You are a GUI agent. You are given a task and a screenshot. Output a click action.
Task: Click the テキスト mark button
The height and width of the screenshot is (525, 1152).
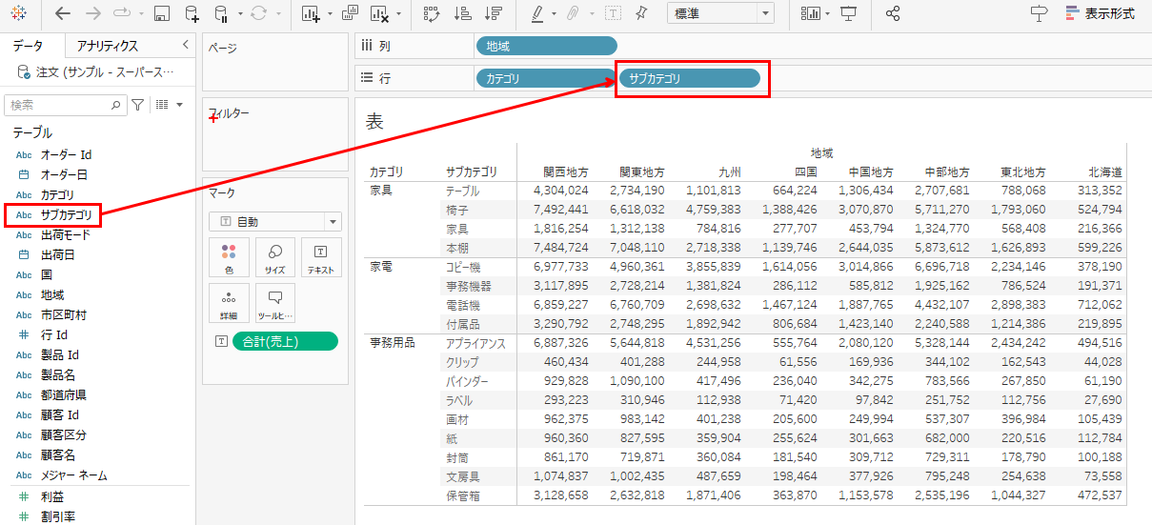[x=321, y=258]
